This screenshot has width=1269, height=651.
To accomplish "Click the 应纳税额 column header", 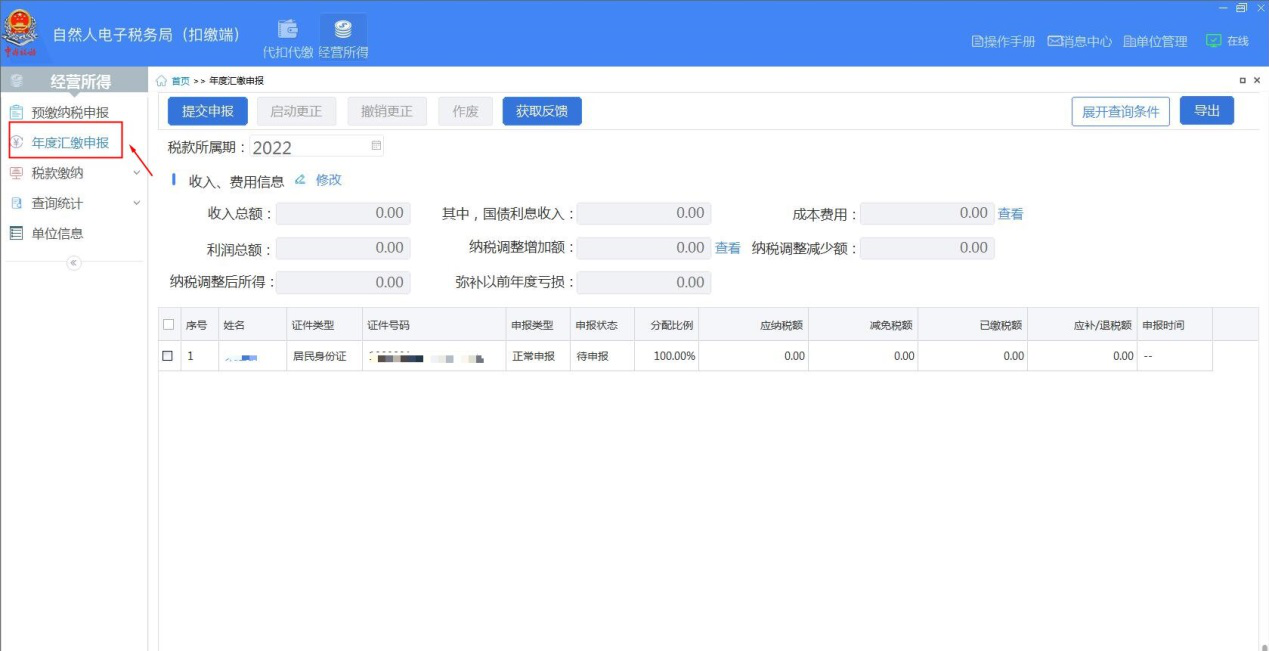I will pyautogui.click(x=753, y=325).
